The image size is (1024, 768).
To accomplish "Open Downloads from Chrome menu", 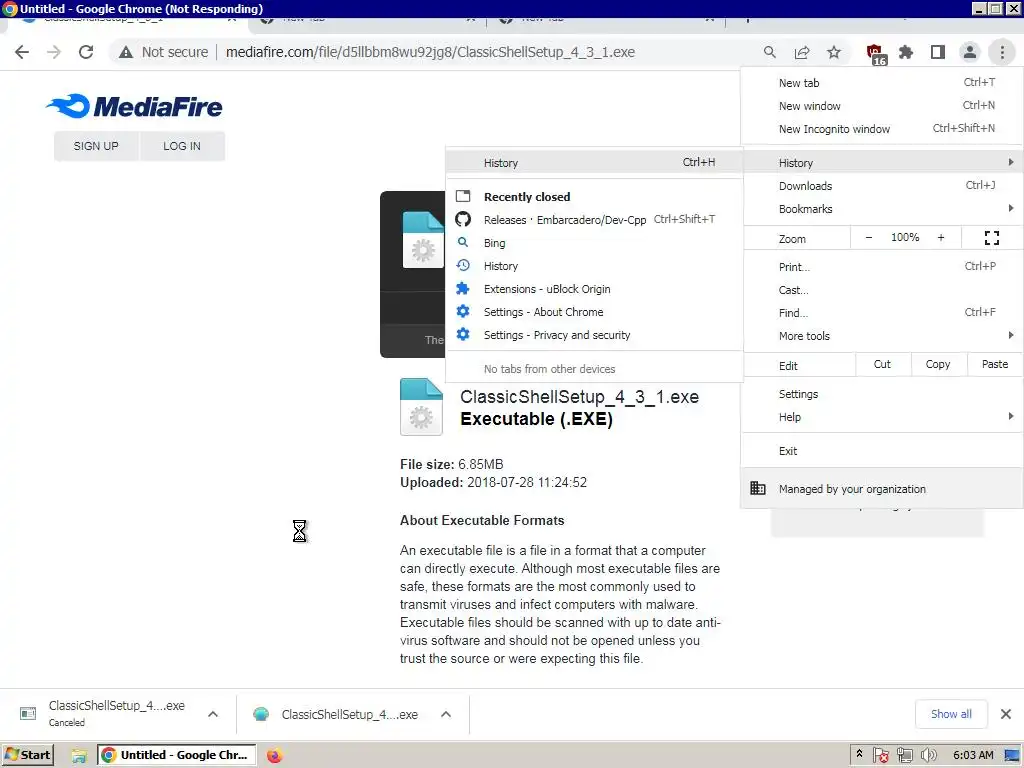I will point(882,186).
